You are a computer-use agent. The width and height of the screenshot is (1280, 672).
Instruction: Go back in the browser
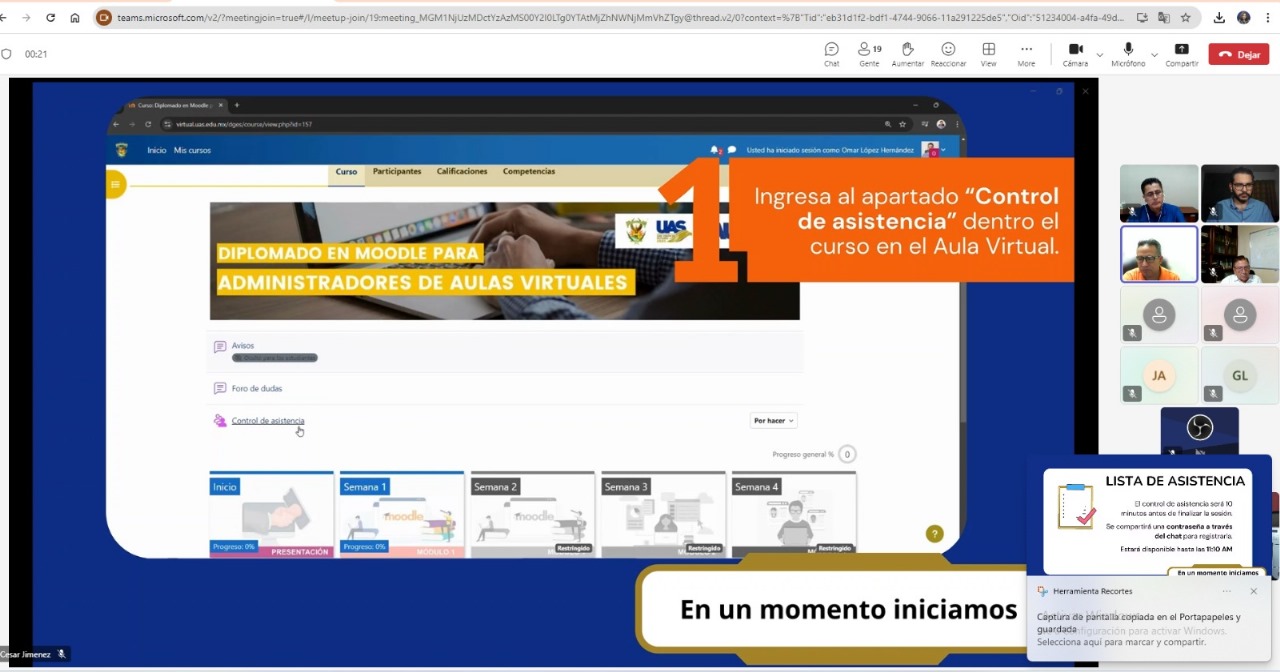pos(5,17)
